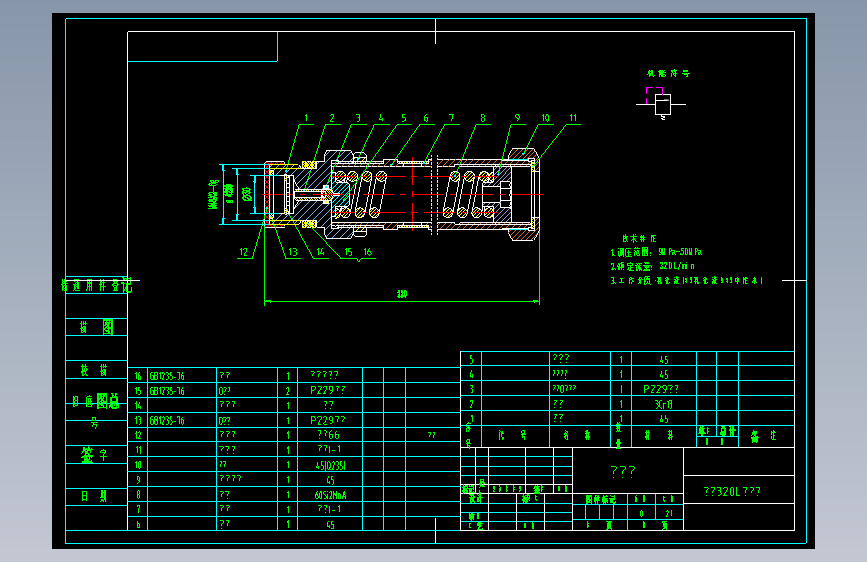Click '????' name cell in row 9
This screenshot has height=562, width=867.
click(x=230, y=478)
